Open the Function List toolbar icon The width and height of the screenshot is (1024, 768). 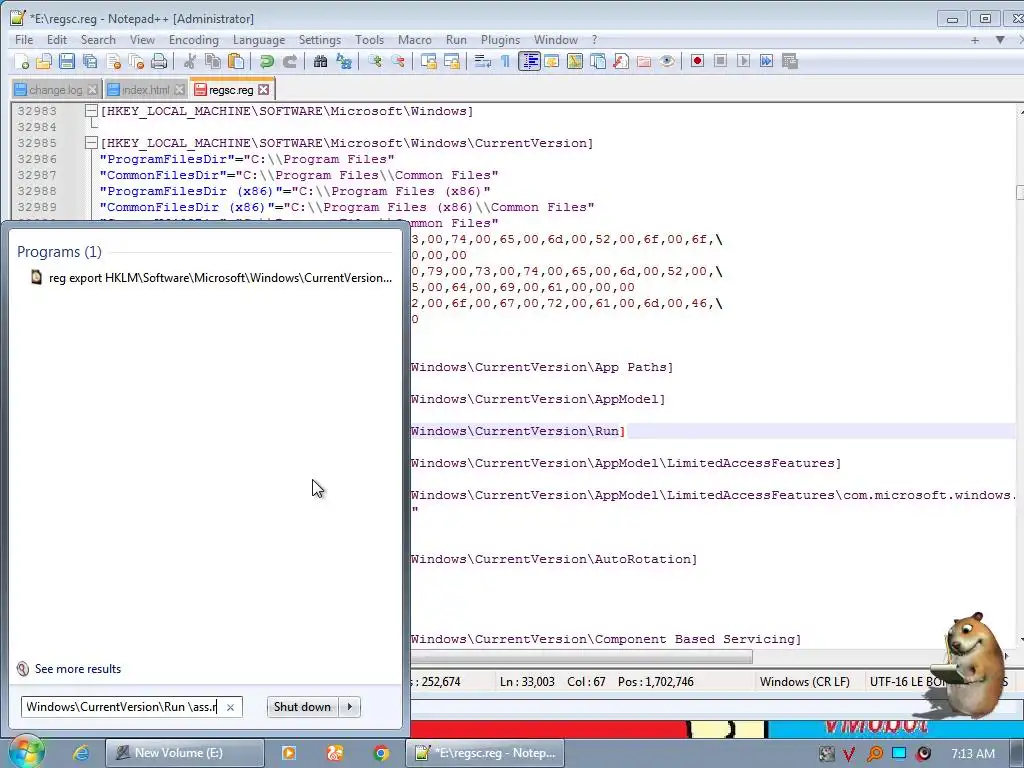621,61
